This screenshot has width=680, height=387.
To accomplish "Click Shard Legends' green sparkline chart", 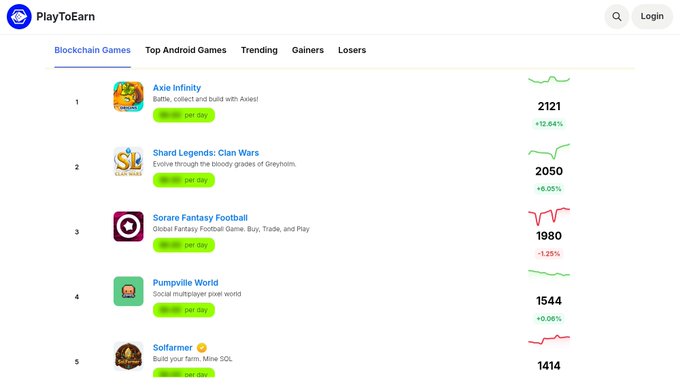I will coord(549,151).
